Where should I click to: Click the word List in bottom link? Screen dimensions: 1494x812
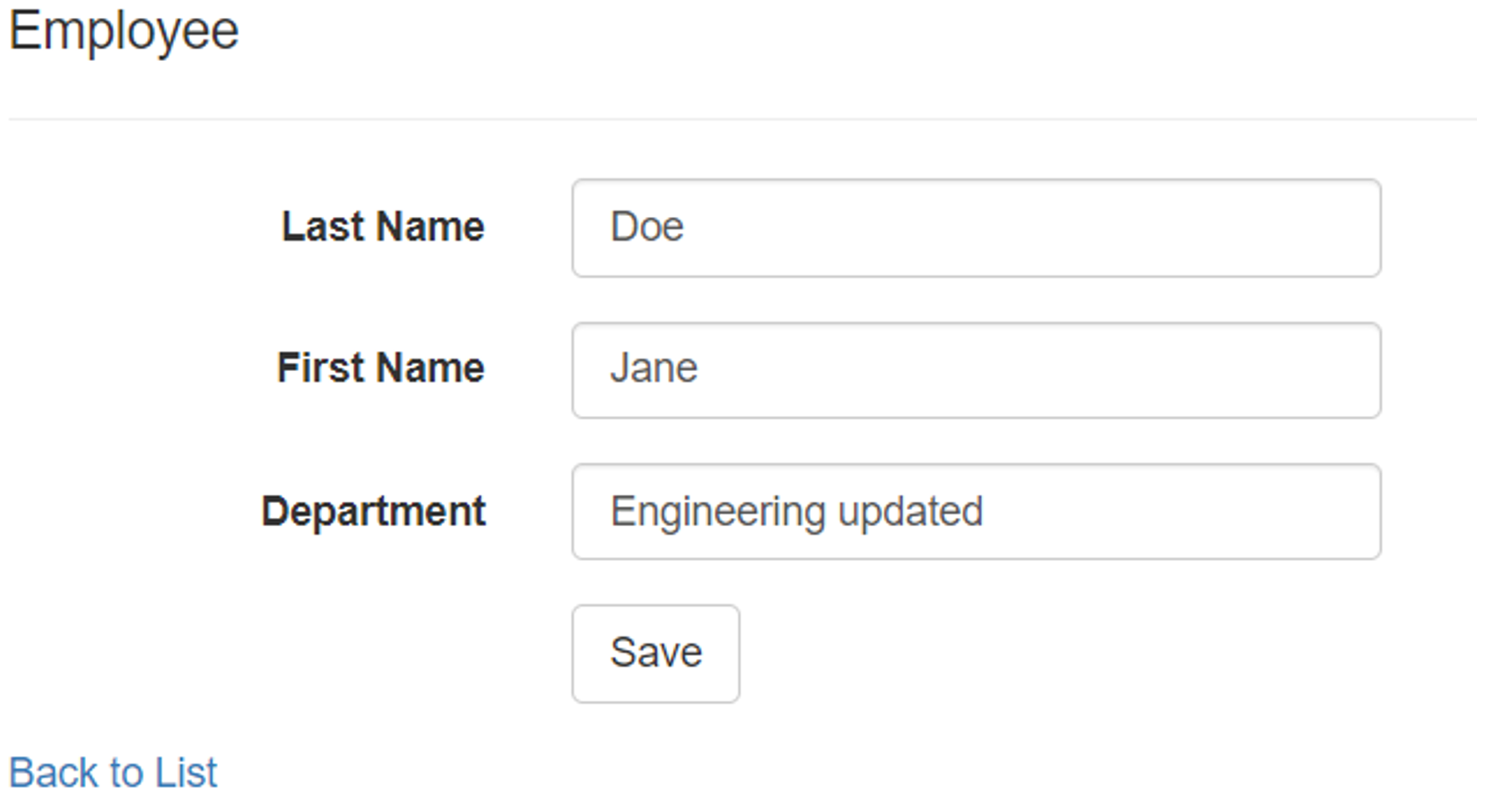pyautogui.click(x=186, y=773)
